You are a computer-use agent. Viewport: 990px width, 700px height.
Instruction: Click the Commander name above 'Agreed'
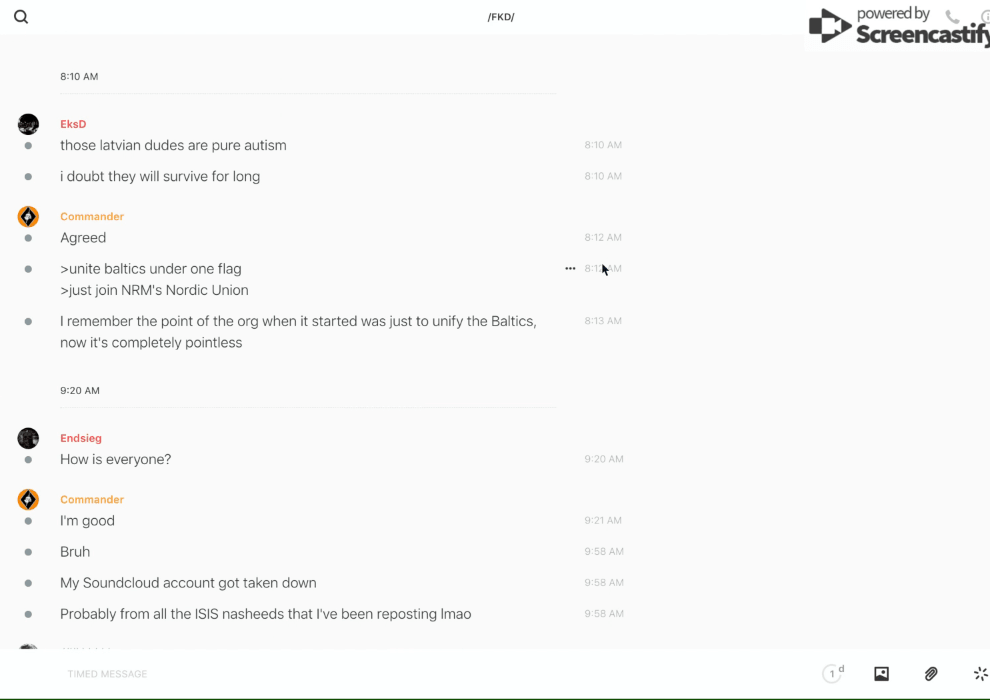(92, 217)
